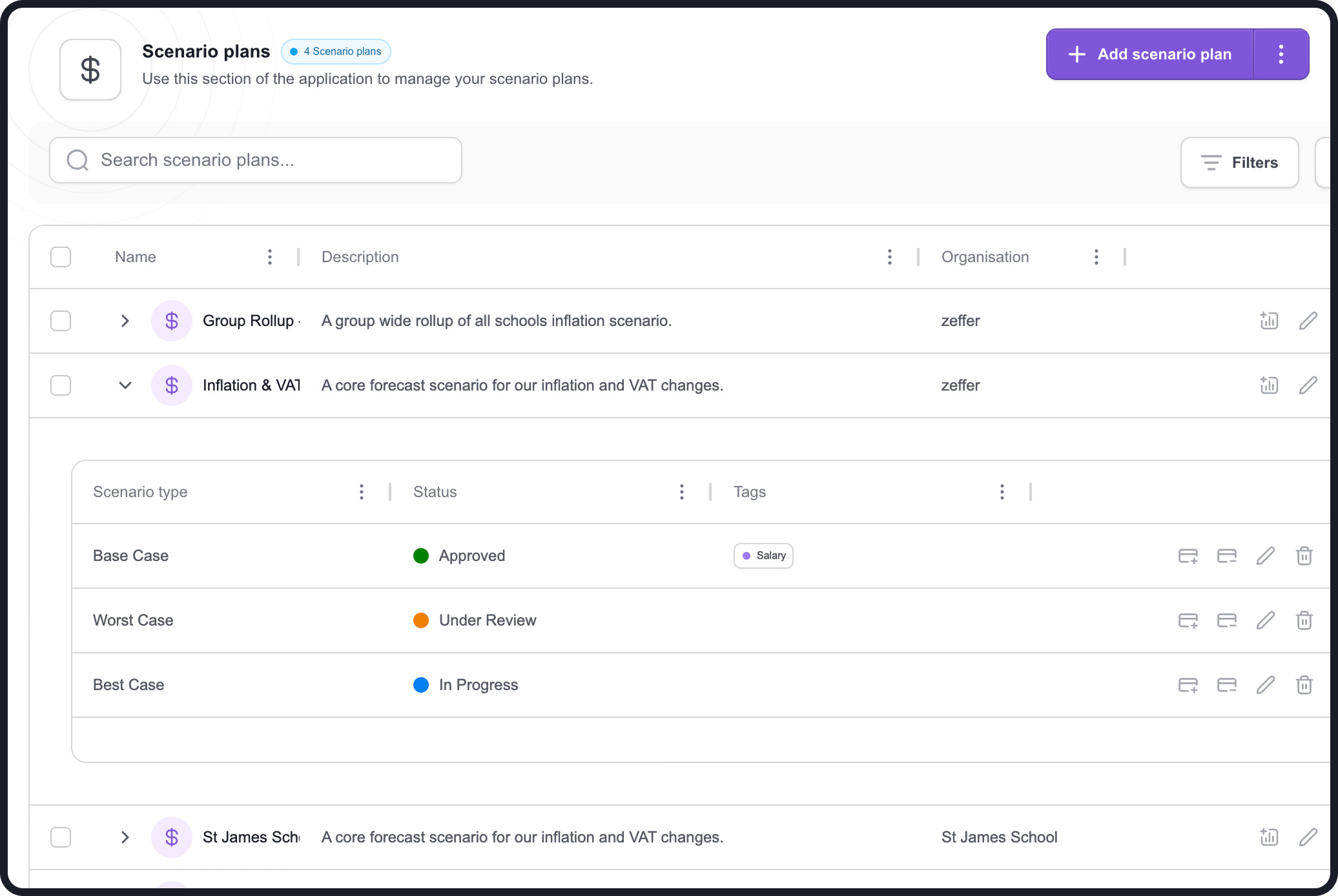Check the Group Rollup row checkbox
The width and height of the screenshot is (1338, 896).
coord(61,321)
